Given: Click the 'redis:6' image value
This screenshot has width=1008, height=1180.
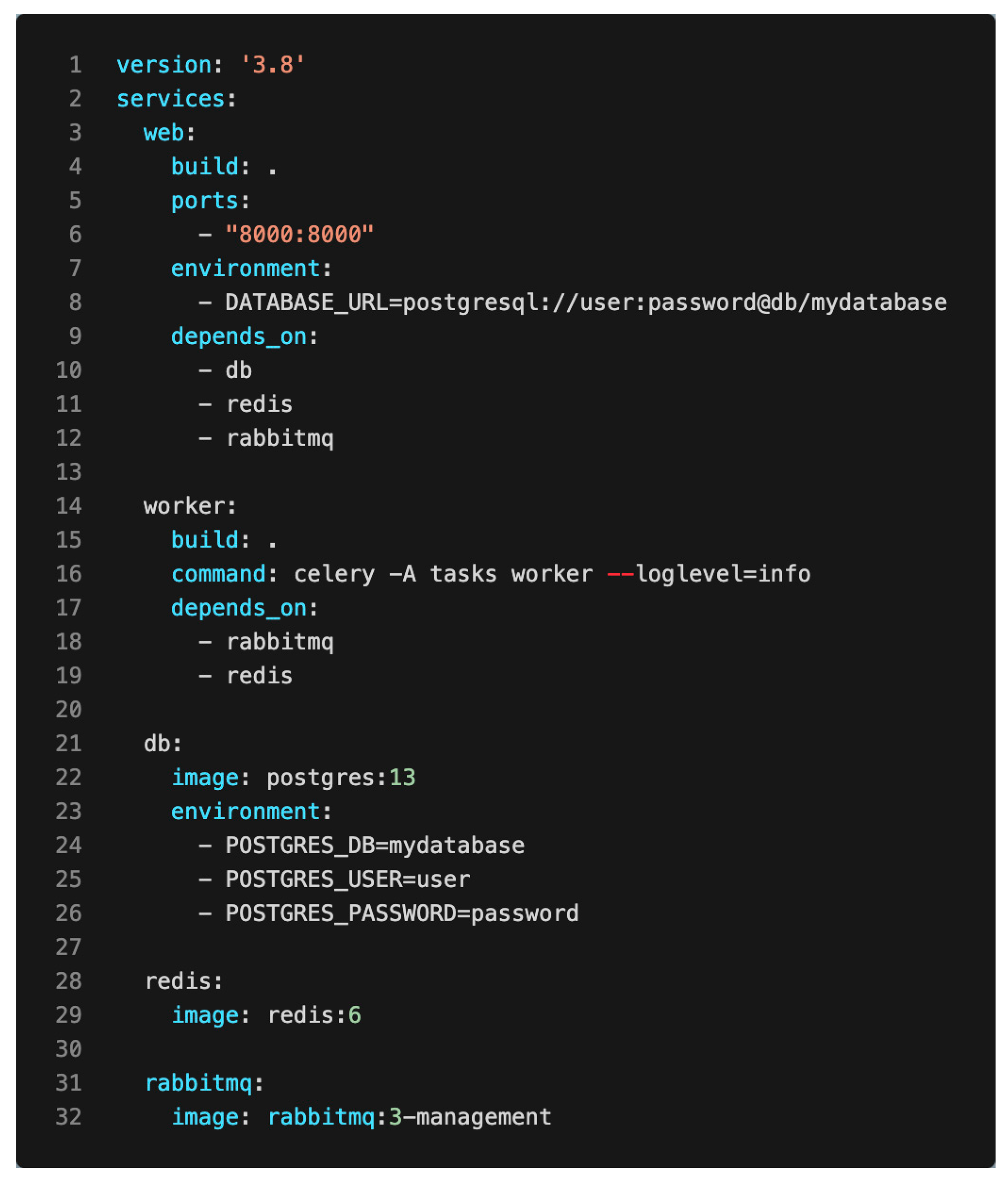Looking at the screenshot, I should pos(314,1015).
